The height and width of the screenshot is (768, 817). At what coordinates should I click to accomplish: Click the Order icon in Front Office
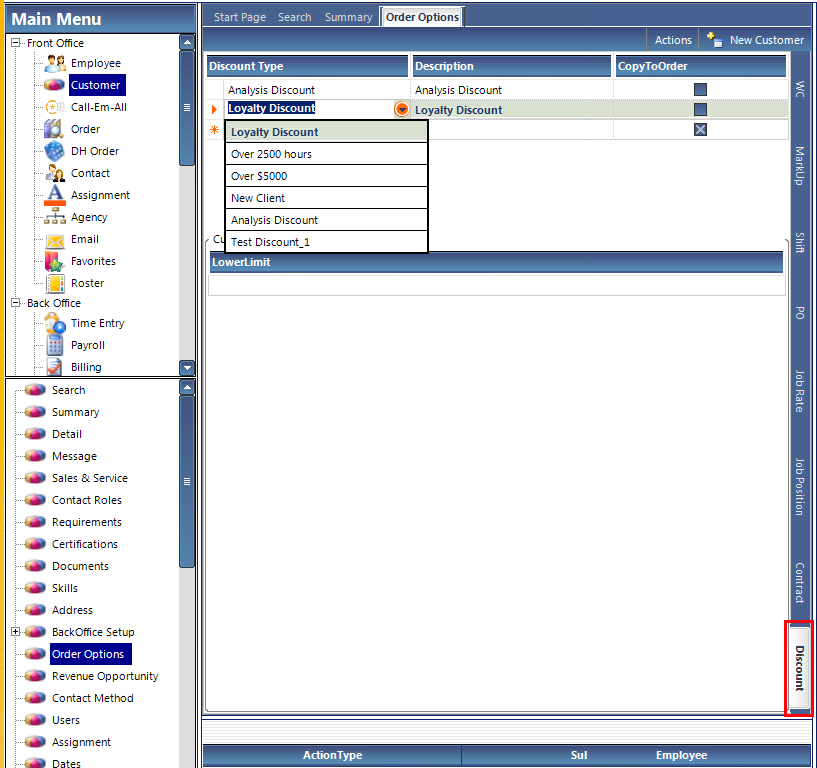(x=54, y=129)
